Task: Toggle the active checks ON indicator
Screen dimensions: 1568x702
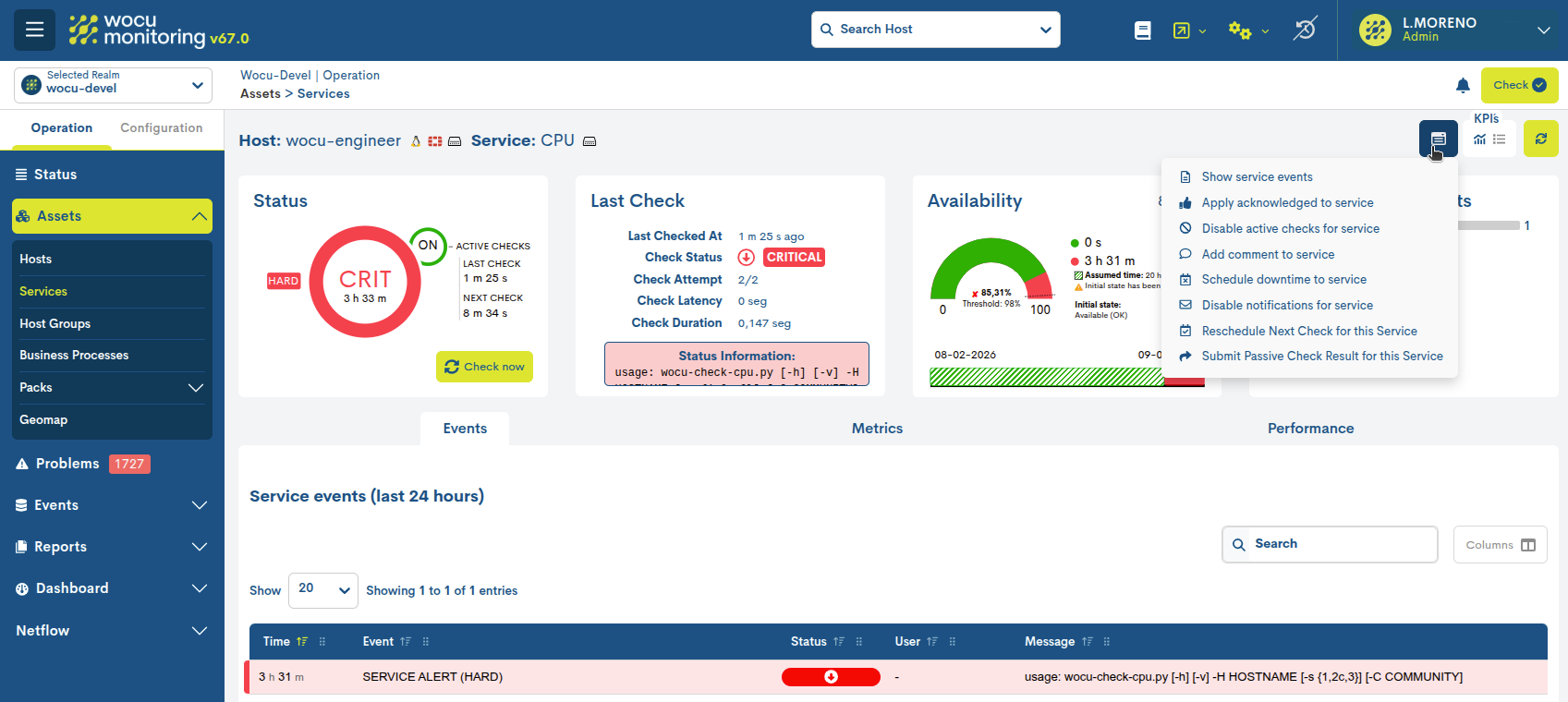Action: point(428,246)
